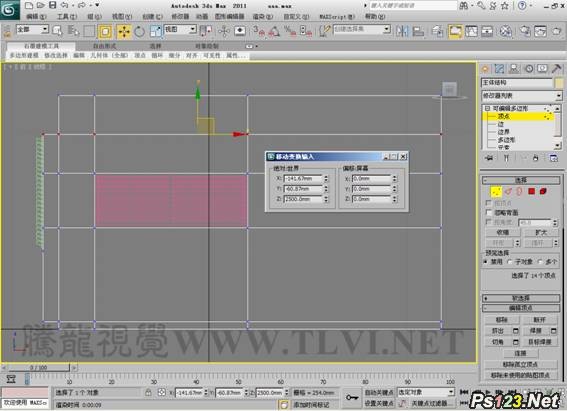This screenshot has height=411, width=567.
Task: Switch to the 自由形式 ribbon tab
Action: [105, 46]
